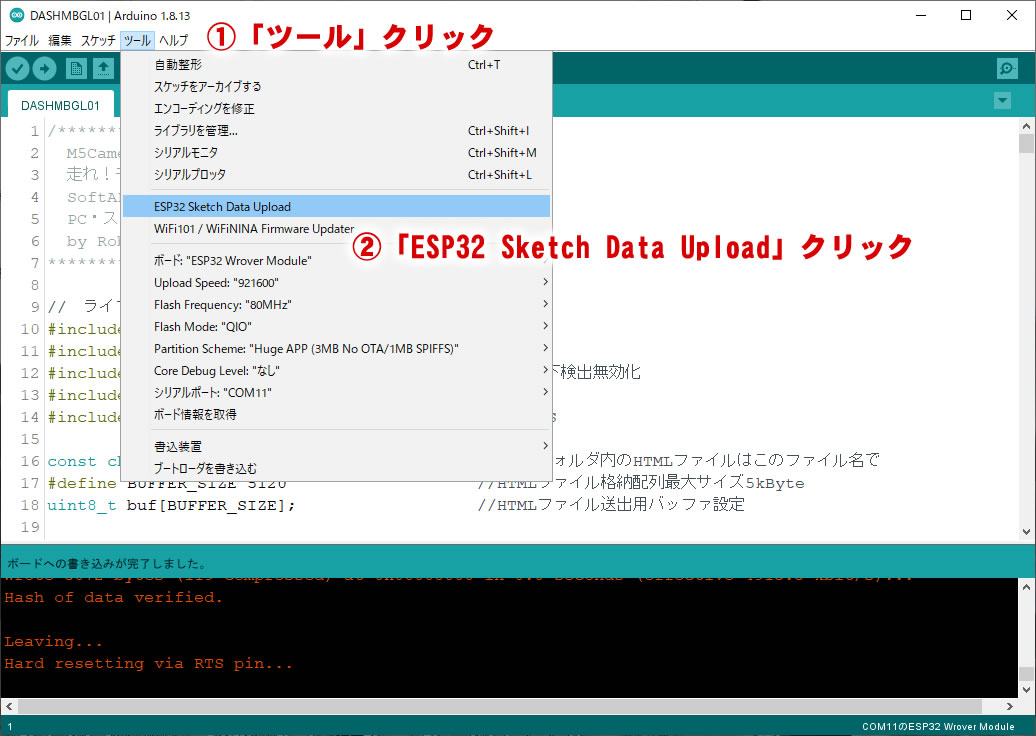Expand Upload Speed "921600" submenu
Screen dimensions: 1036x736
[x=336, y=283]
